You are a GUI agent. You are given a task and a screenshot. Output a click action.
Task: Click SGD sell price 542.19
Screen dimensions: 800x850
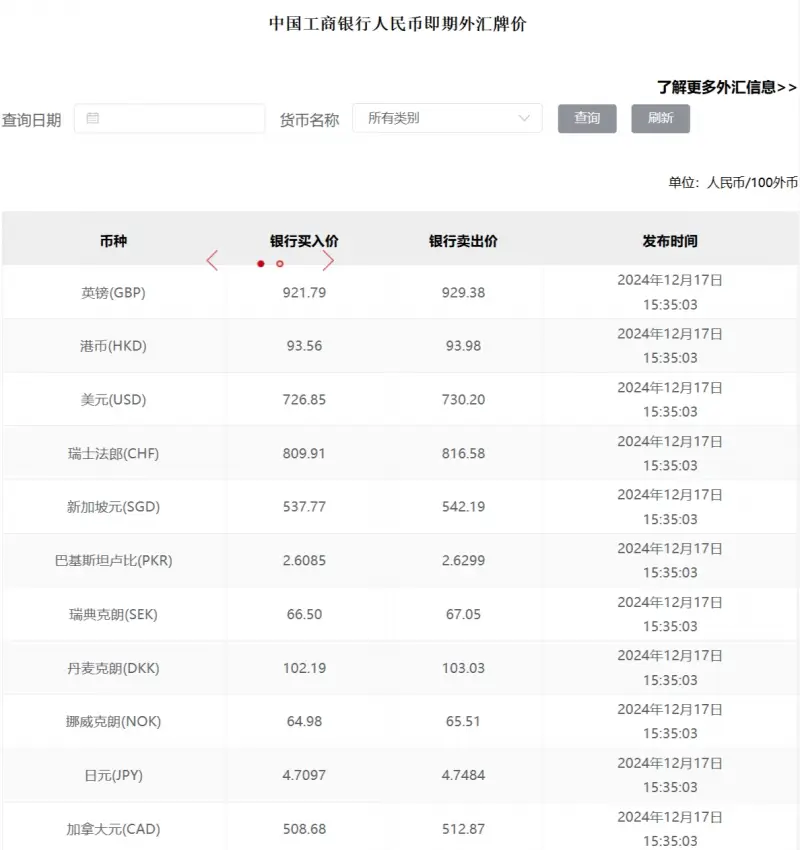click(x=463, y=507)
